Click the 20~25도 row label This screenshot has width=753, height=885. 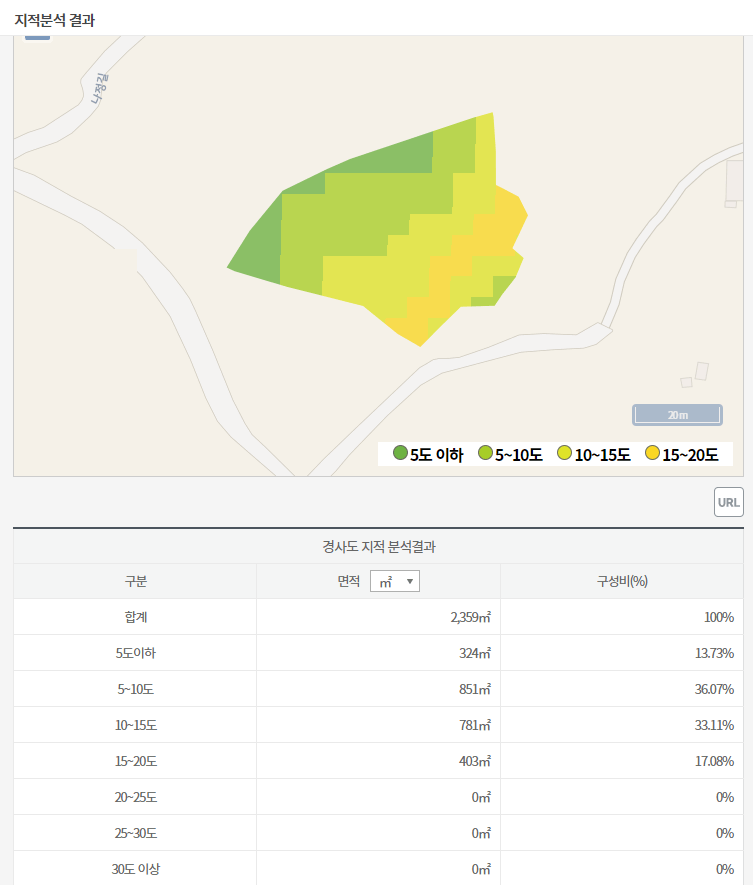(135, 798)
